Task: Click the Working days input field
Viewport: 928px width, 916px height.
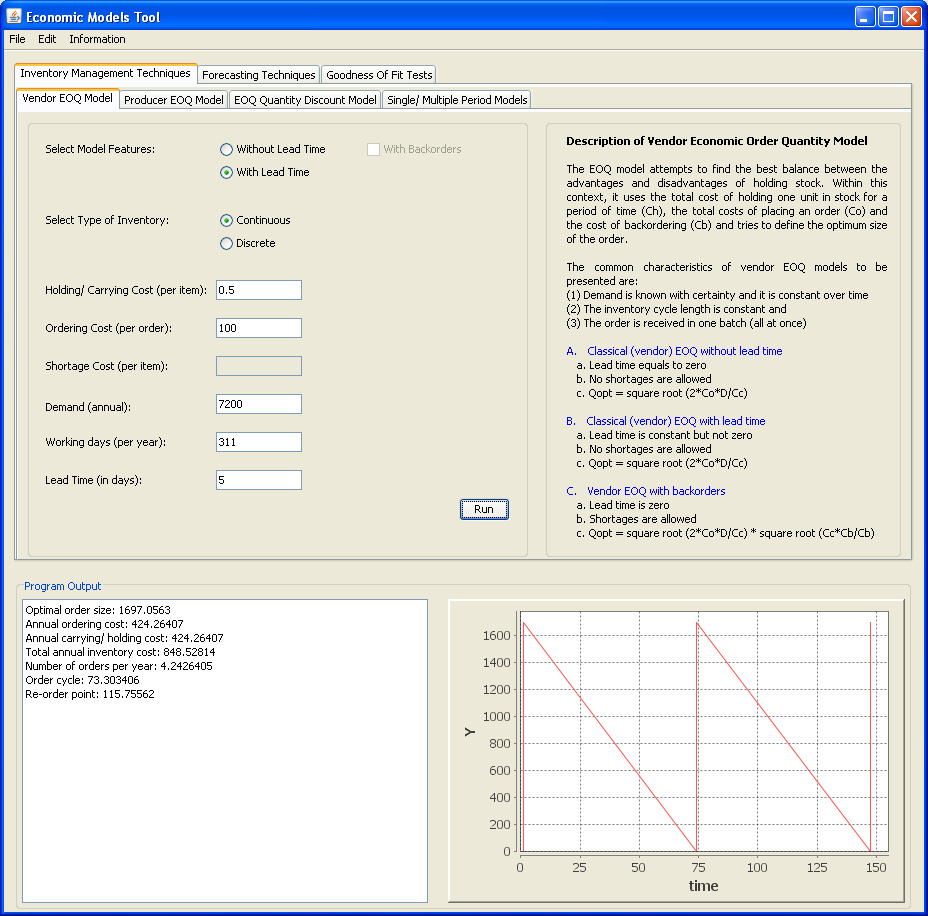Action: pyautogui.click(x=259, y=442)
